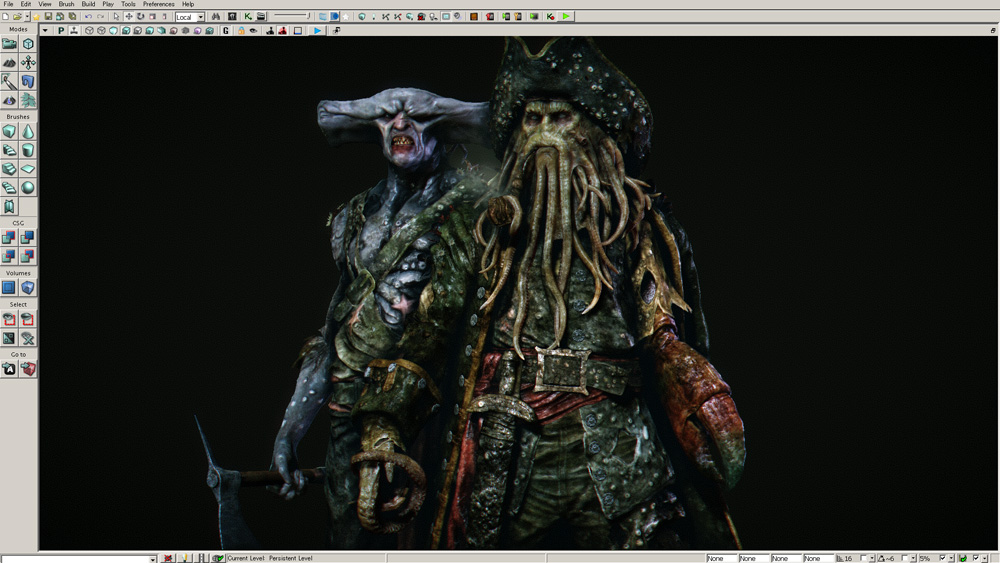This screenshot has width=1000, height=563.
Task: Click the viewport maximize icon at top right
Action: pos(993,30)
